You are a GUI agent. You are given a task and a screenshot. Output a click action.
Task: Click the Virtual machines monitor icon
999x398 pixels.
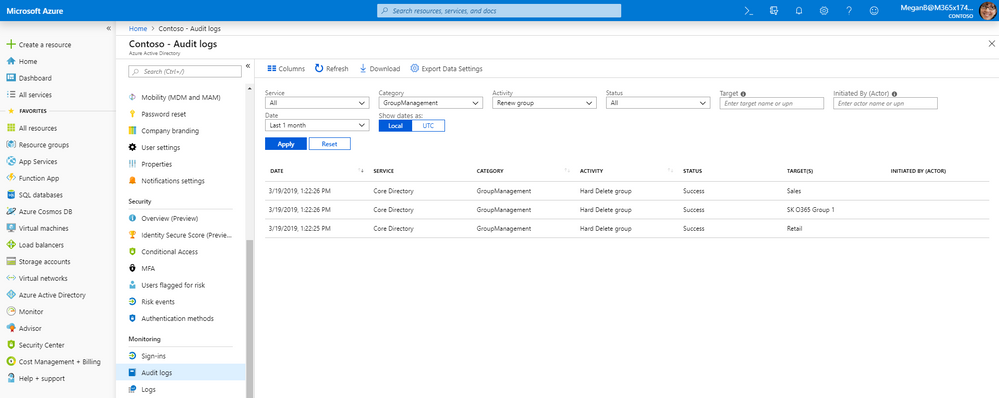[x=11, y=228]
